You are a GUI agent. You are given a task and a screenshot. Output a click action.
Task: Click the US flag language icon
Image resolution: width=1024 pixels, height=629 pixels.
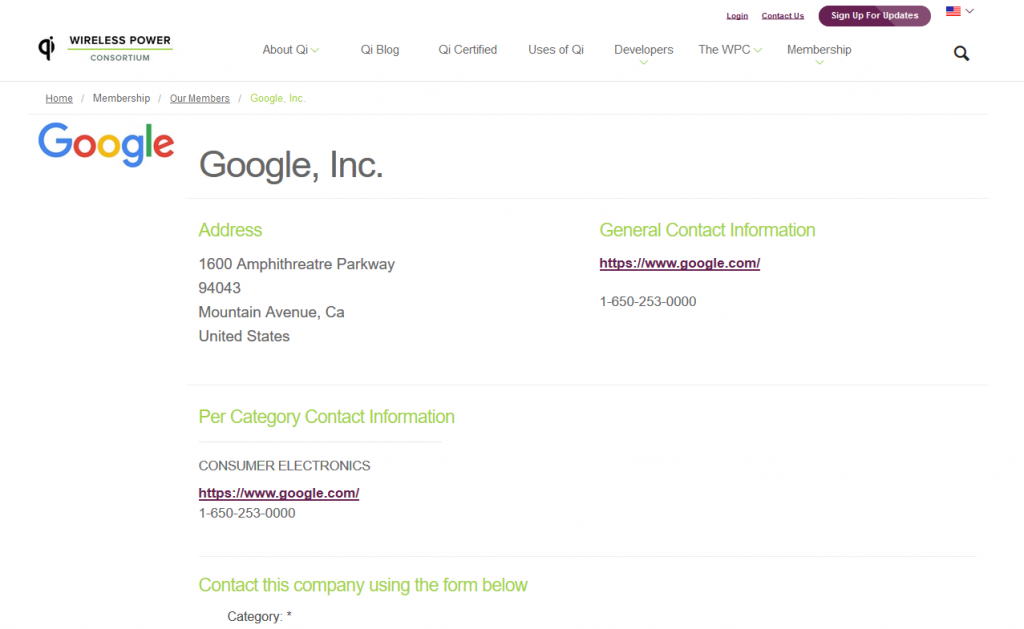tap(953, 11)
